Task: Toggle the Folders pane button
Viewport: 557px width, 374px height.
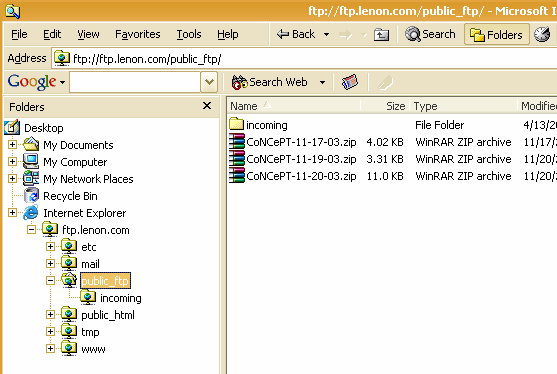Action: click(497, 34)
